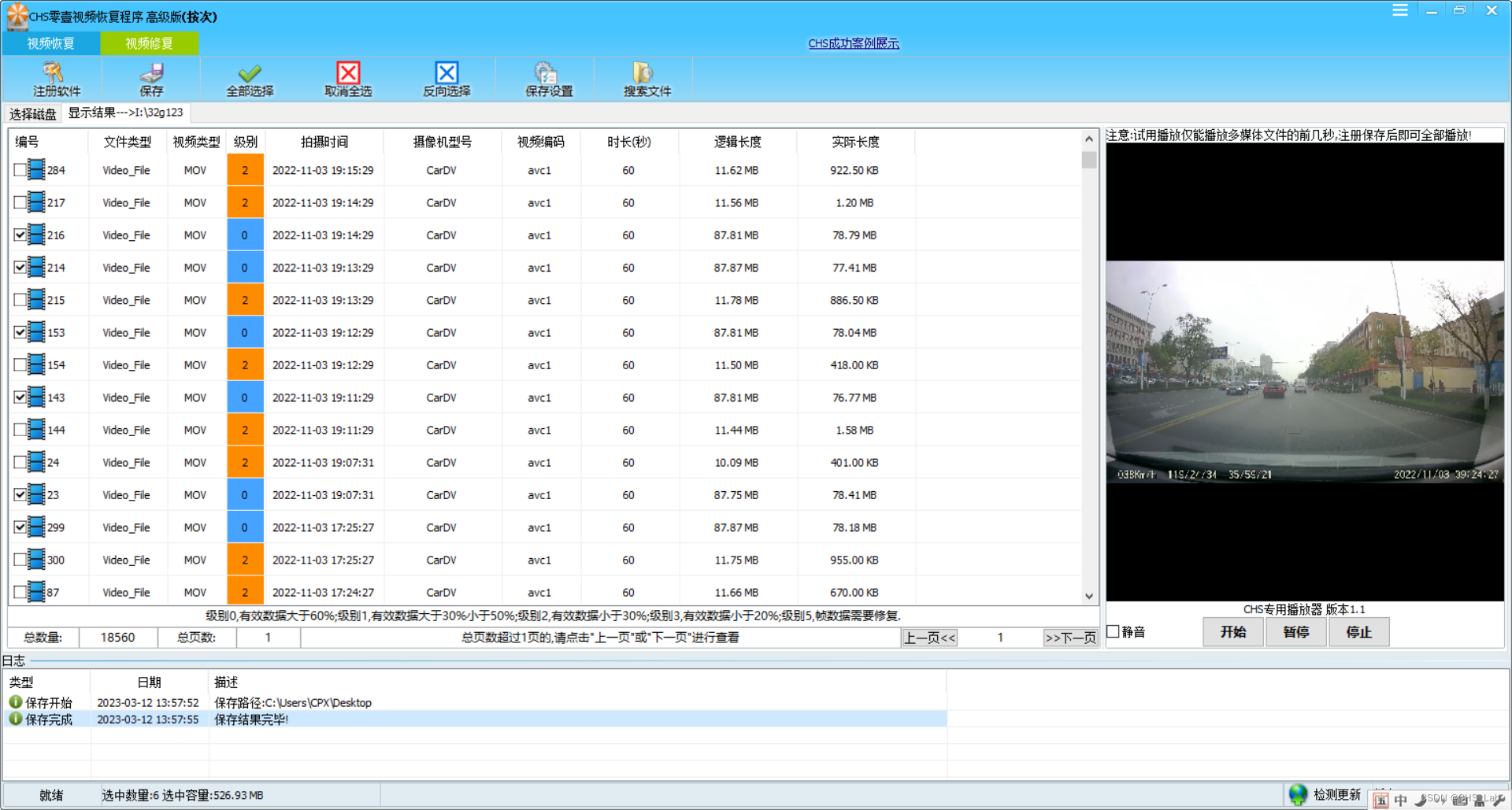The width and height of the screenshot is (1512, 810).
Task: Sort by the 拍摄时间 column header
Action: (324, 142)
